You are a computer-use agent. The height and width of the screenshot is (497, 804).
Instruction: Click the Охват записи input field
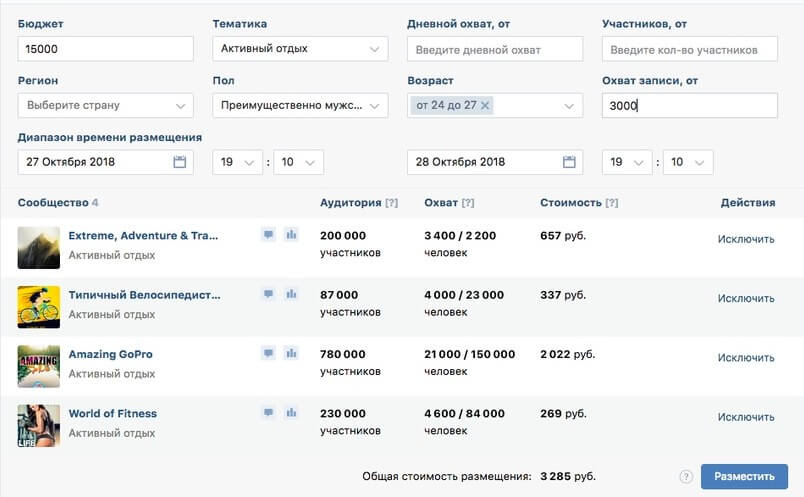[690, 106]
